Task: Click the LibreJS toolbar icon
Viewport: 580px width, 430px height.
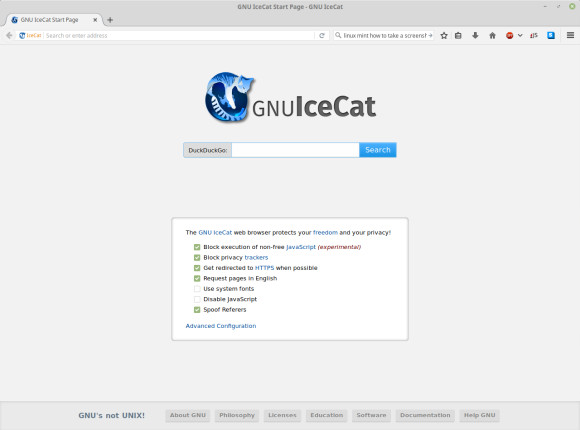Action: 534,36
